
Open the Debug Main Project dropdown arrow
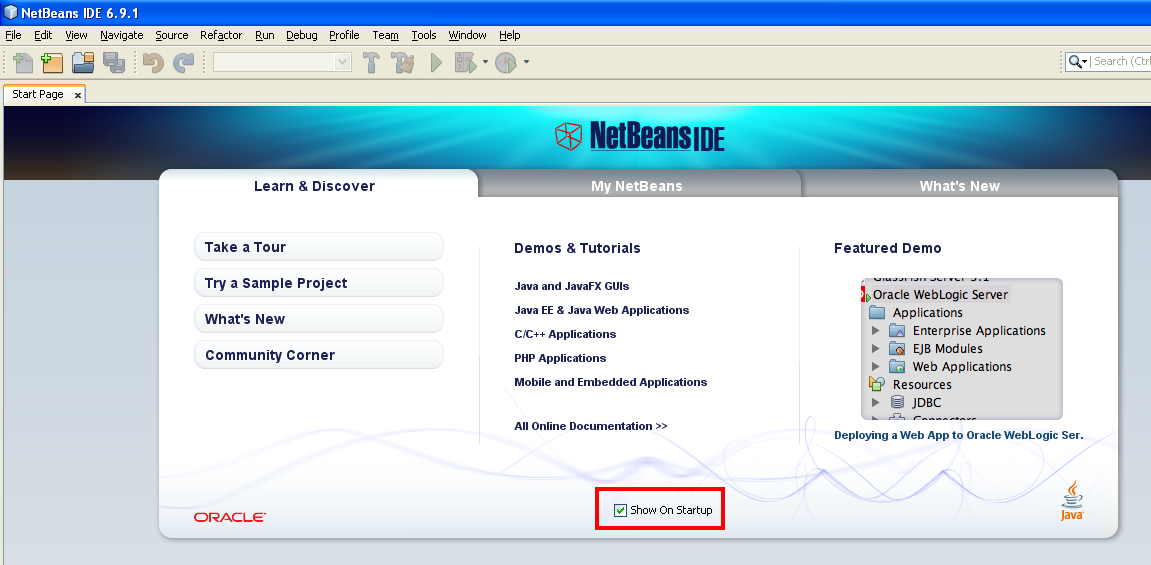coord(485,62)
